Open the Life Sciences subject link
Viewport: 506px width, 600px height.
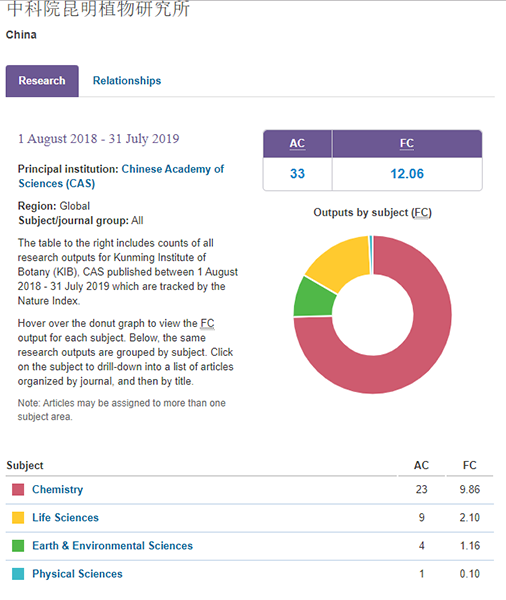pyautogui.click(x=65, y=518)
